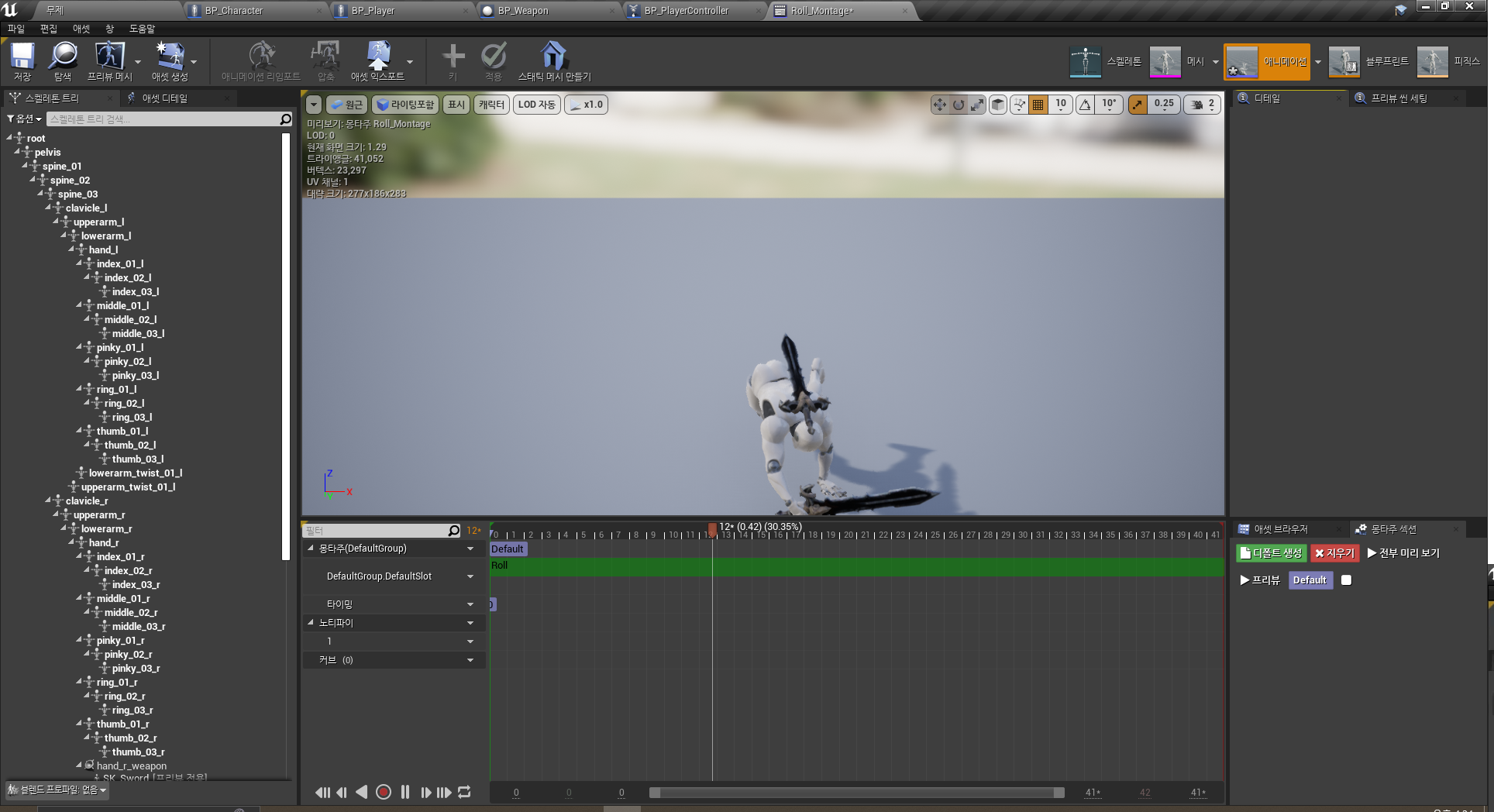Click the 원근 perspective view button
Viewport: 1494px width, 812px height.
347,105
